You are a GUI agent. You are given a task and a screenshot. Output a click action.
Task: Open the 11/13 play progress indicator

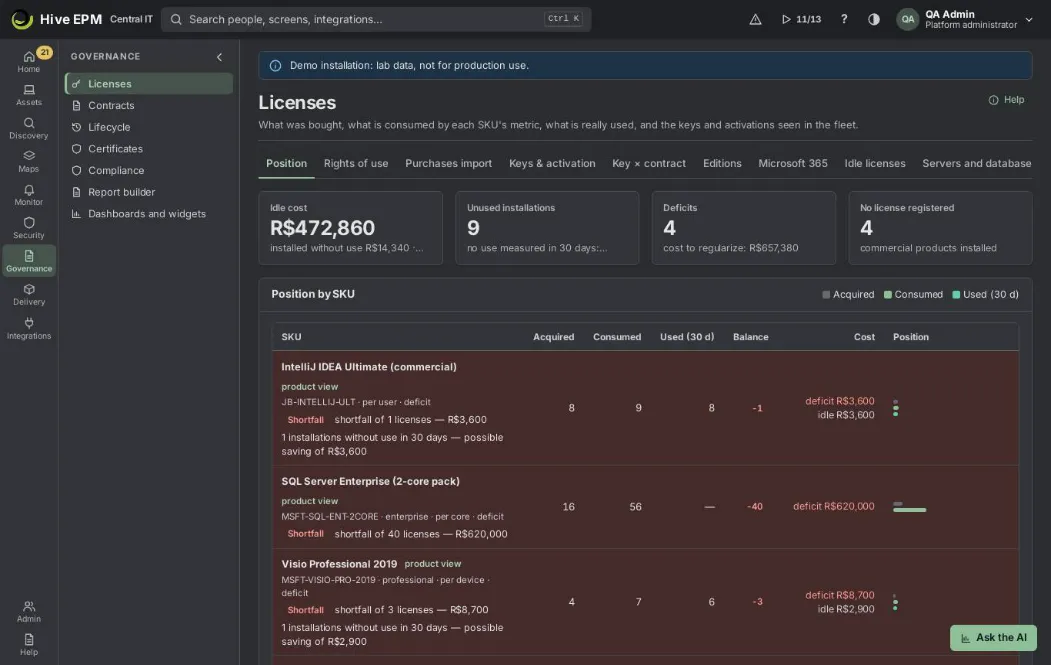point(801,19)
